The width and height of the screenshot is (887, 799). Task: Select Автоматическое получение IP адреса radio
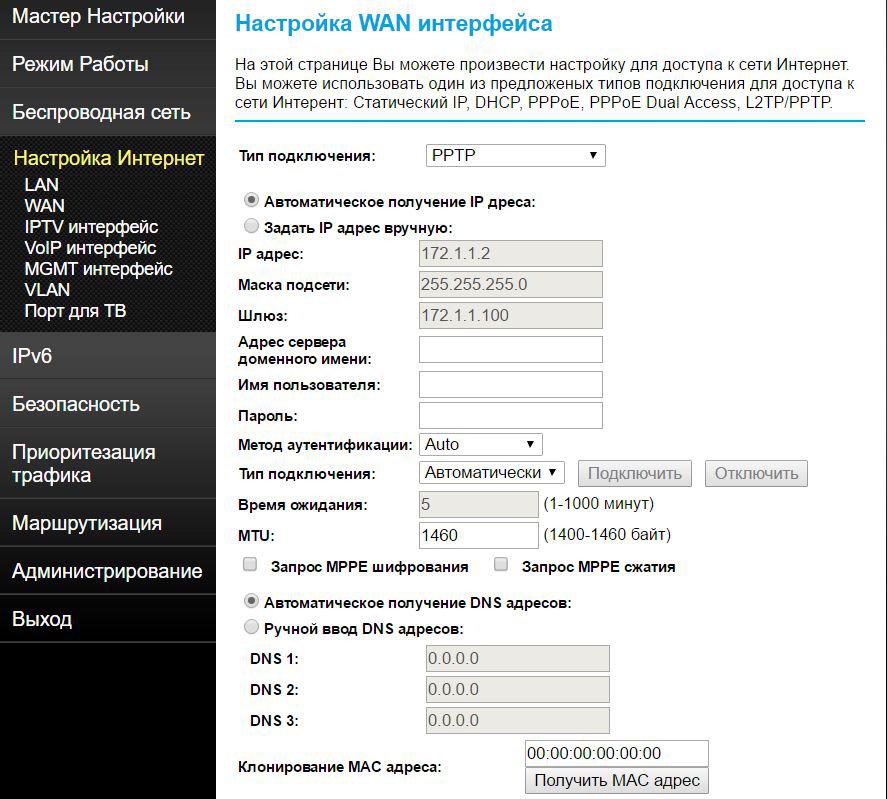click(x=251, y=200)
